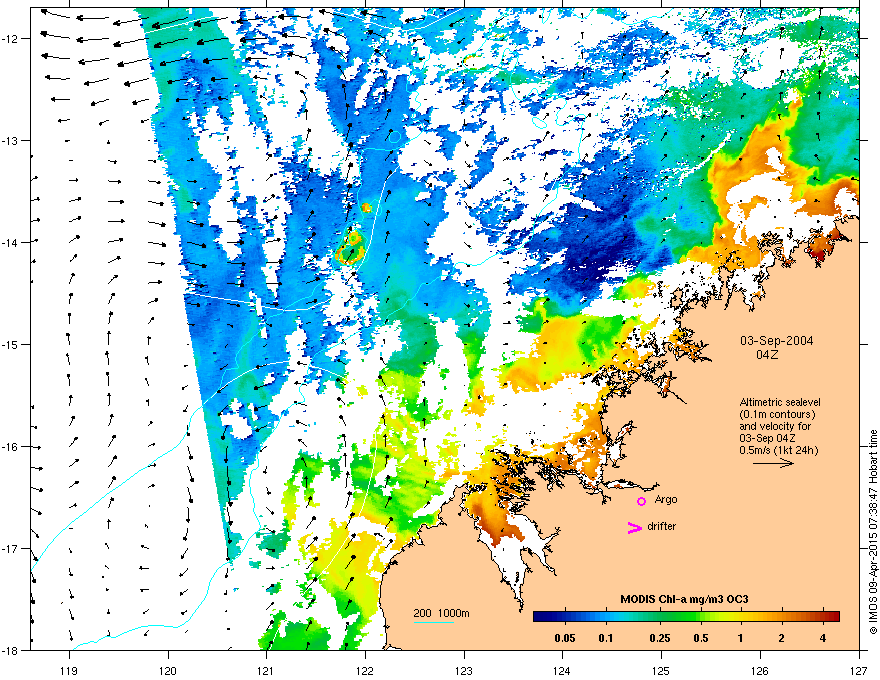Screen dimensions: 880x680
Task: Click the longitude axis label '122'
Action: click(x=365, y=670)
